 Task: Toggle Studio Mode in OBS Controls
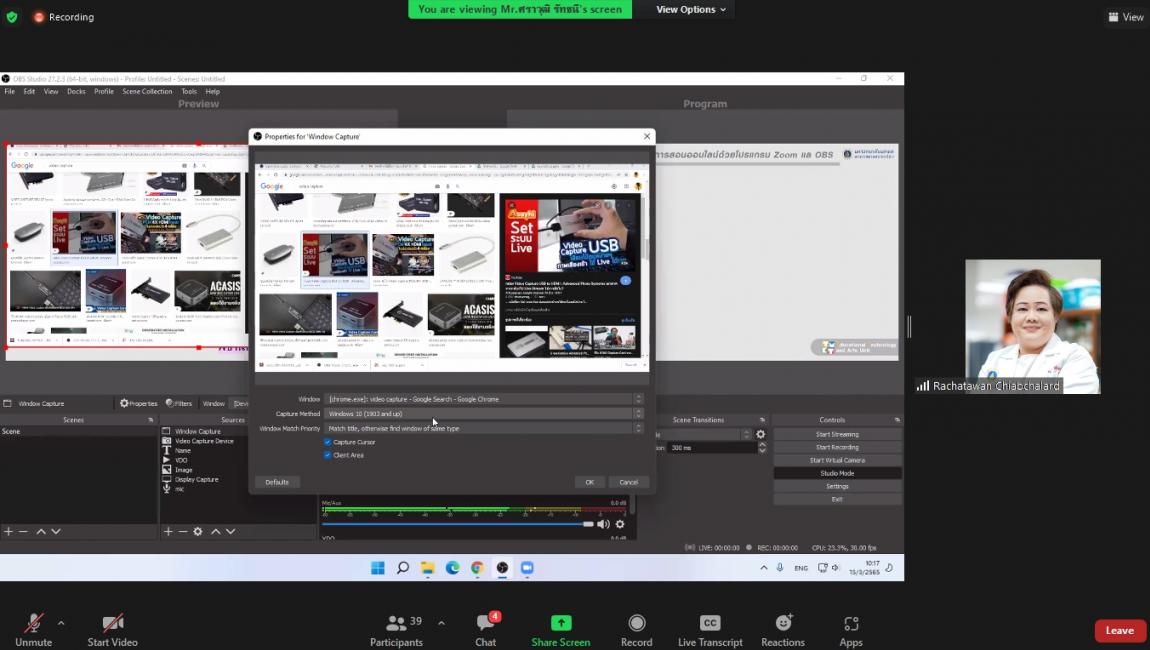click(x=837, y=473)
